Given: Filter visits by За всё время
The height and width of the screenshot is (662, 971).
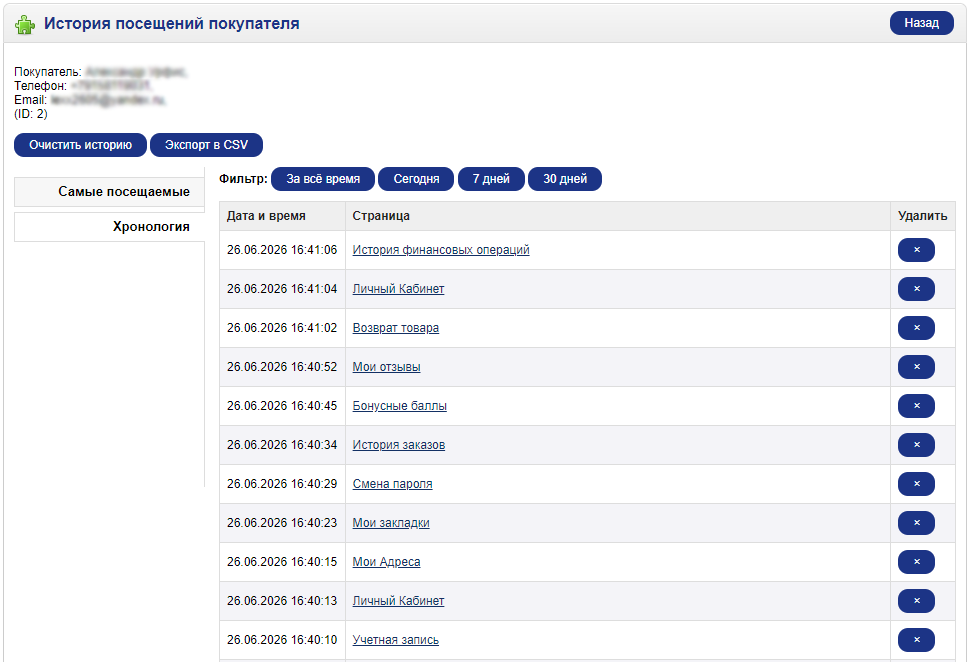Looking at the screenshot, I should 323,179.
